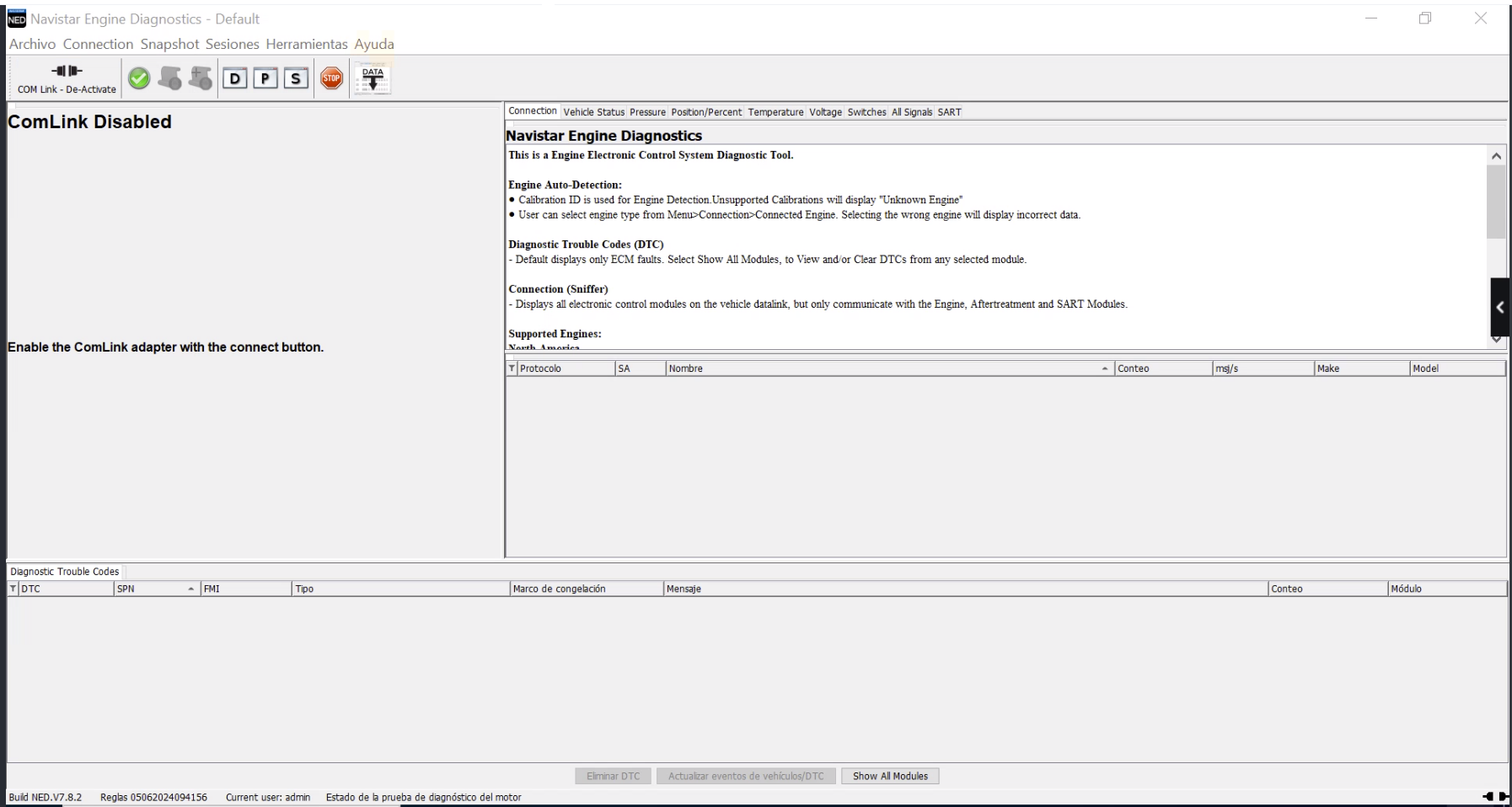Open the Herramientas menu

(307, 44)
